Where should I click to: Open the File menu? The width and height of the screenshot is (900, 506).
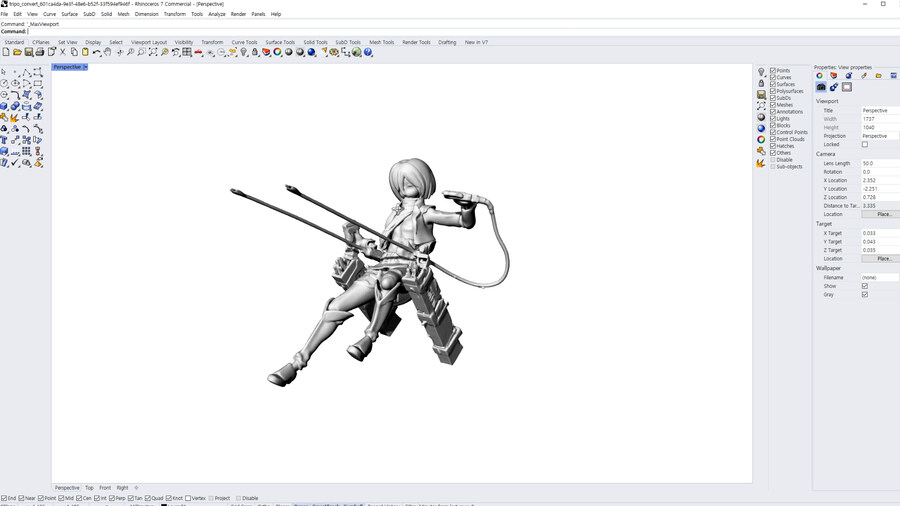click(4, 14)
